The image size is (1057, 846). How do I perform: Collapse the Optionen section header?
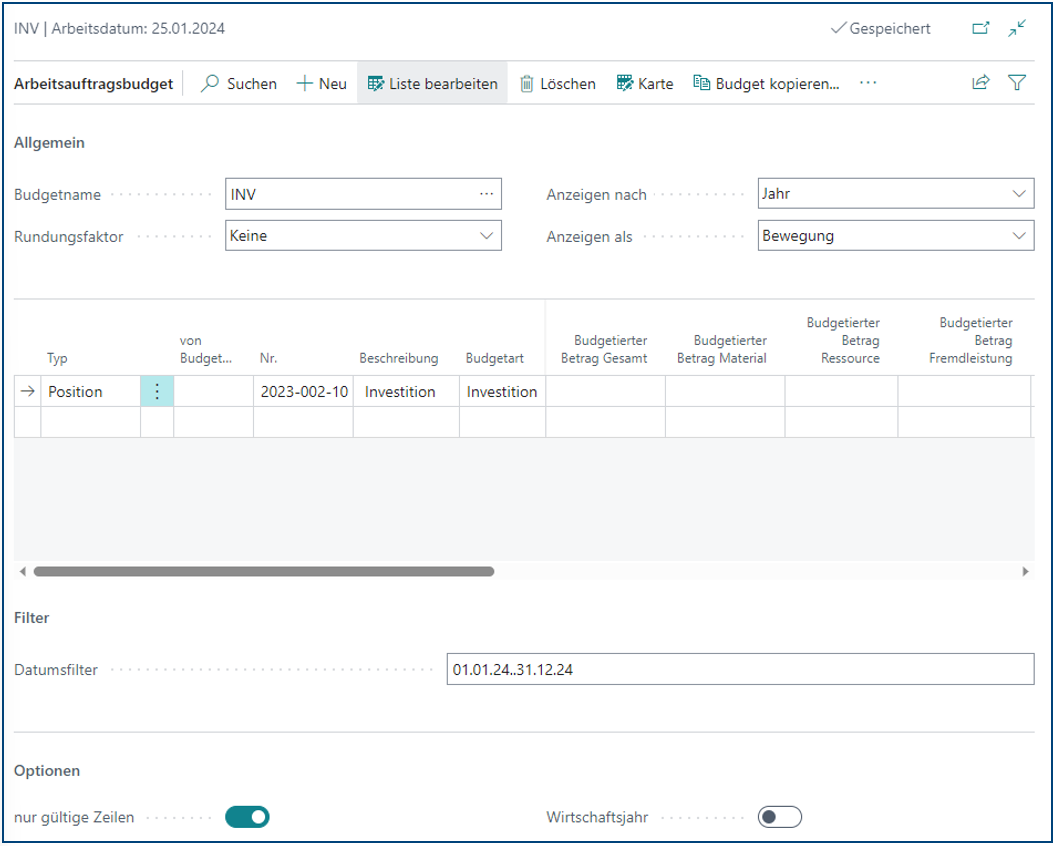pyautogui.click(x=47, y=771)
